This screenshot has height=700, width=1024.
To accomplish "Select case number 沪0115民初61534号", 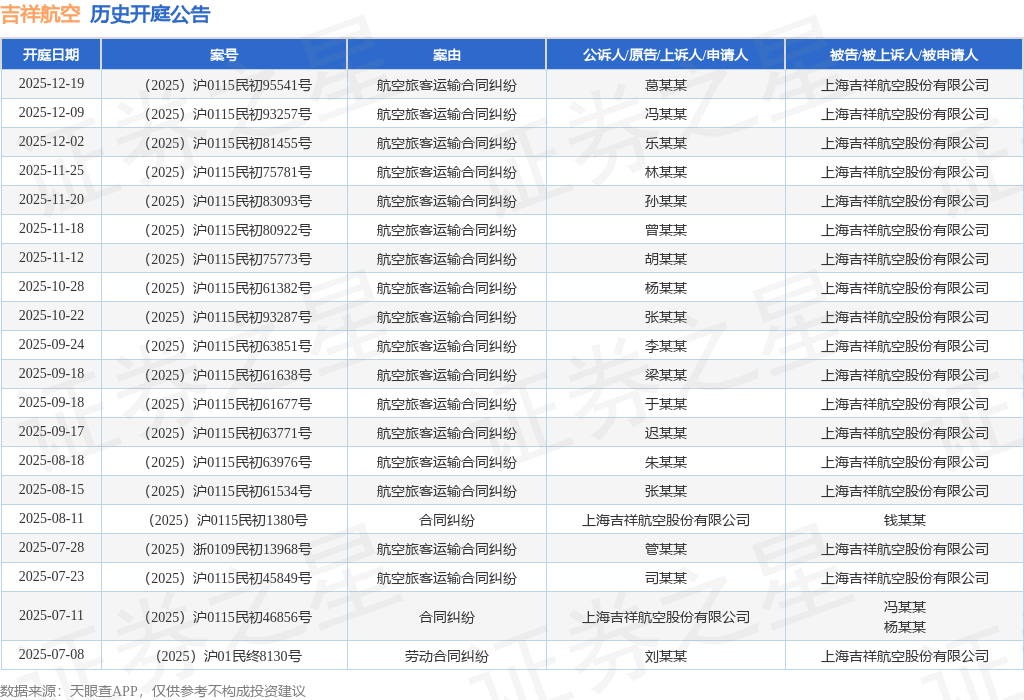I will 228,491.
